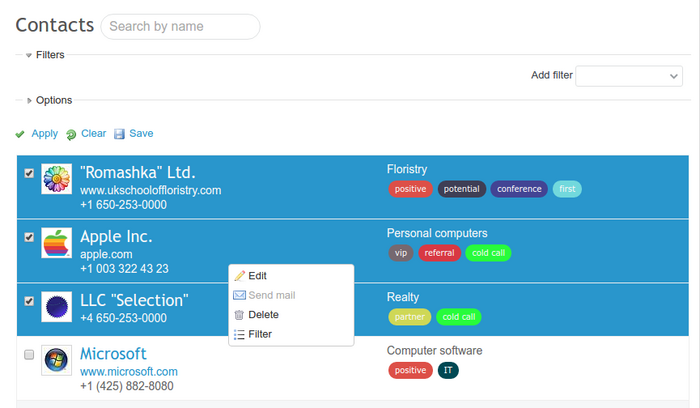
Task: Open the Microsoft contact name link
Action: click(113, 353)
